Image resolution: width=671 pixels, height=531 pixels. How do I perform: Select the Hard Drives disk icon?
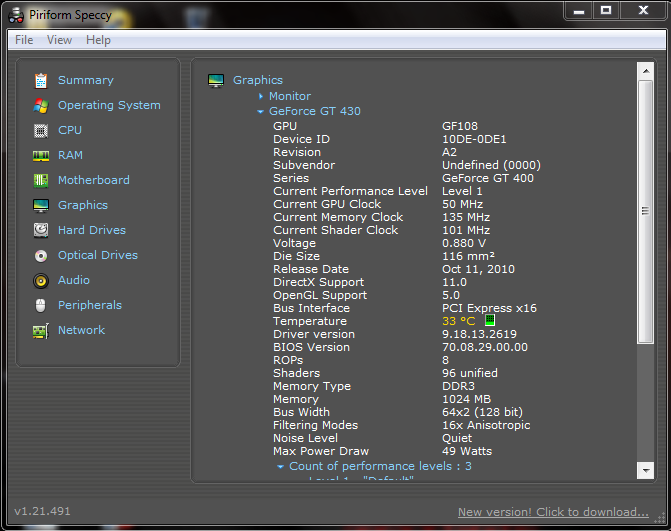point(41,230)
